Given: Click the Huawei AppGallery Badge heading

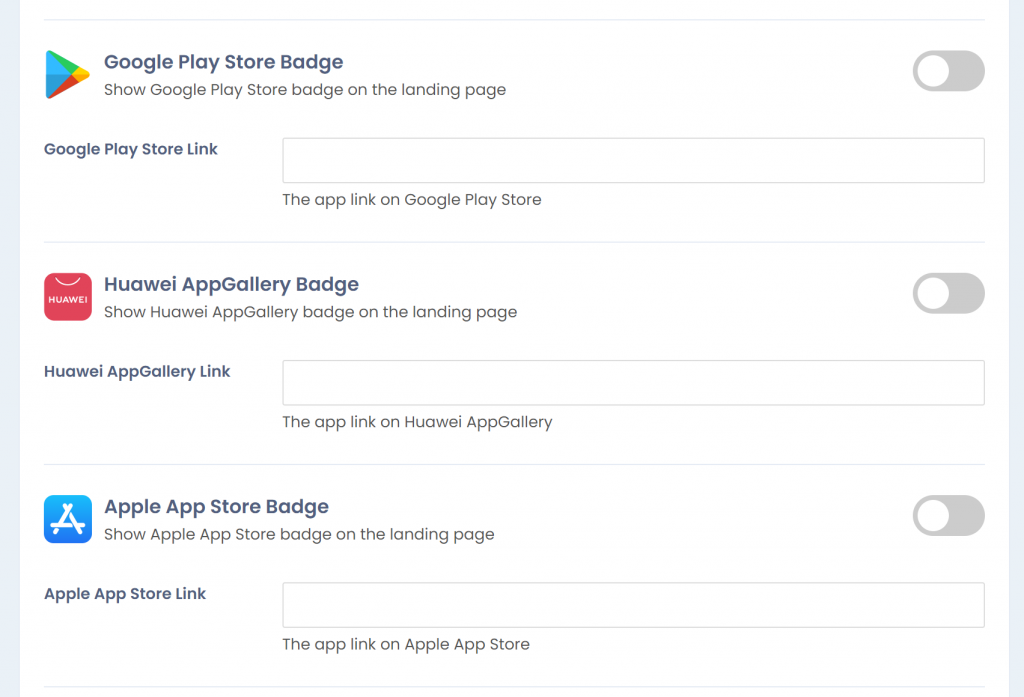Looking at the screenshot, I should tap(231, 284).
